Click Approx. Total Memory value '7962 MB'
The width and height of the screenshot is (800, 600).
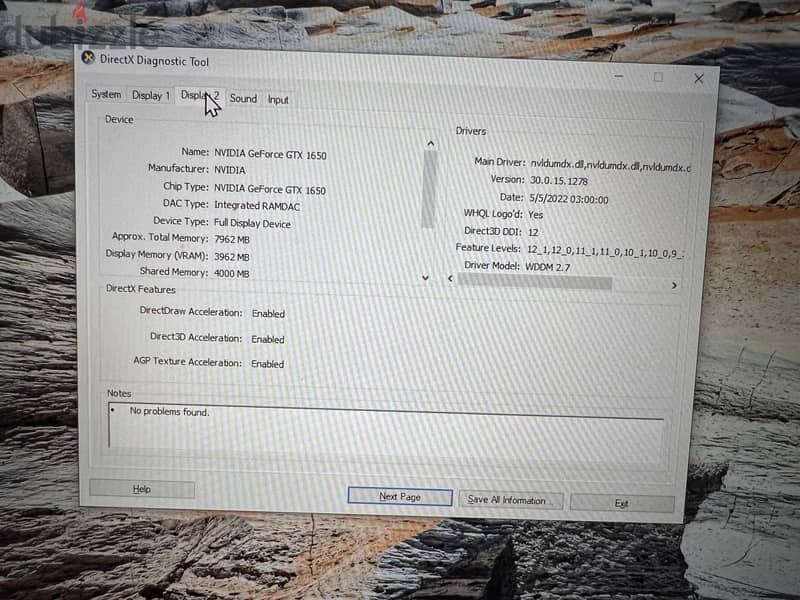point(232,239)
